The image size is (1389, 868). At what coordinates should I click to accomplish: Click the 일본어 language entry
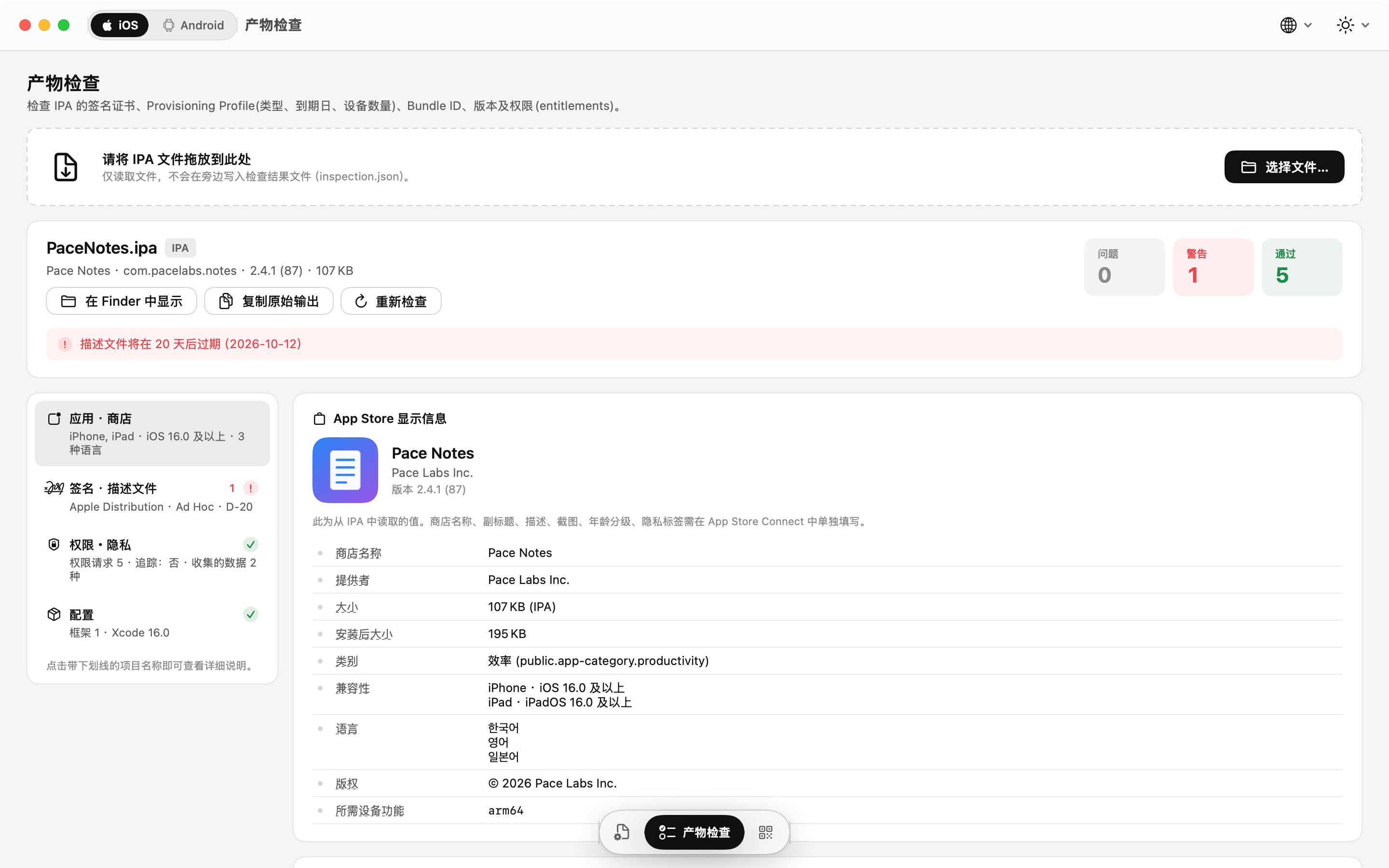[x=504, y=757]
